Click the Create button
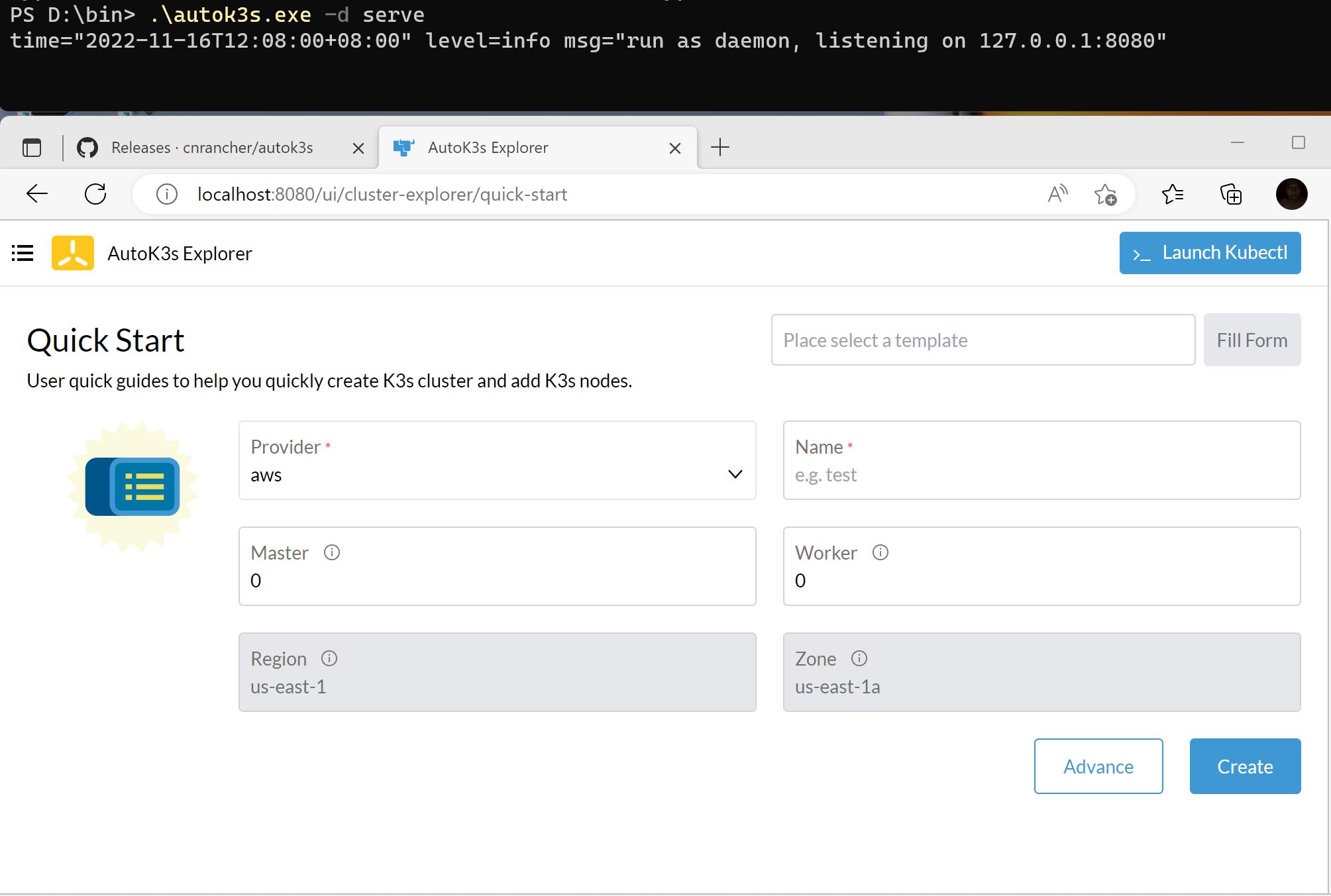 [1244, 766]
